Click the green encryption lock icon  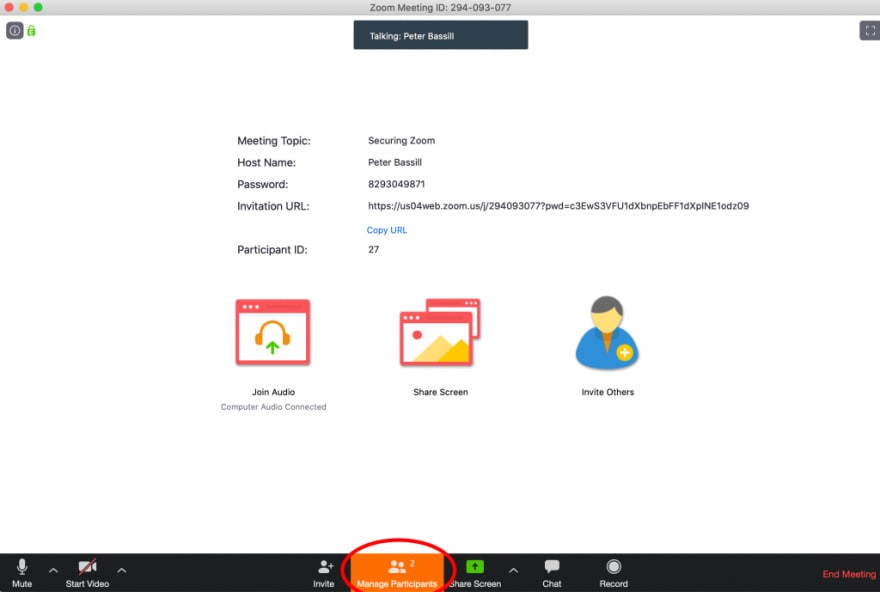tap(31, 30)
